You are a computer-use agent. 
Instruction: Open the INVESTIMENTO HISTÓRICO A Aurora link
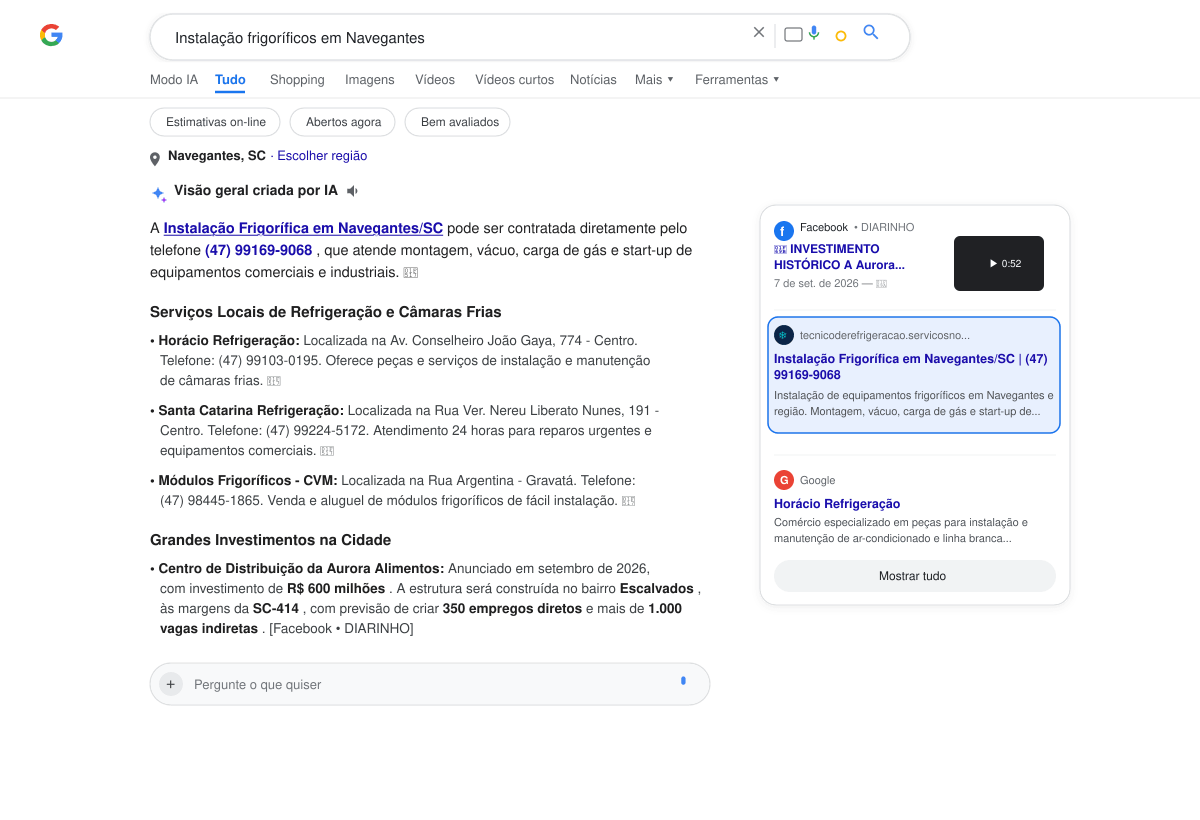click(x=840, y=257)
